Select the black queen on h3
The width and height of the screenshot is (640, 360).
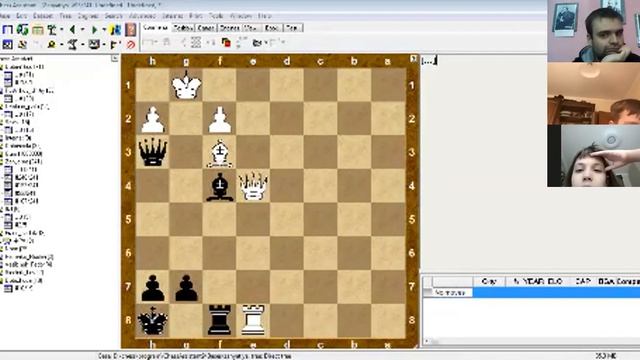coord(153,152)
